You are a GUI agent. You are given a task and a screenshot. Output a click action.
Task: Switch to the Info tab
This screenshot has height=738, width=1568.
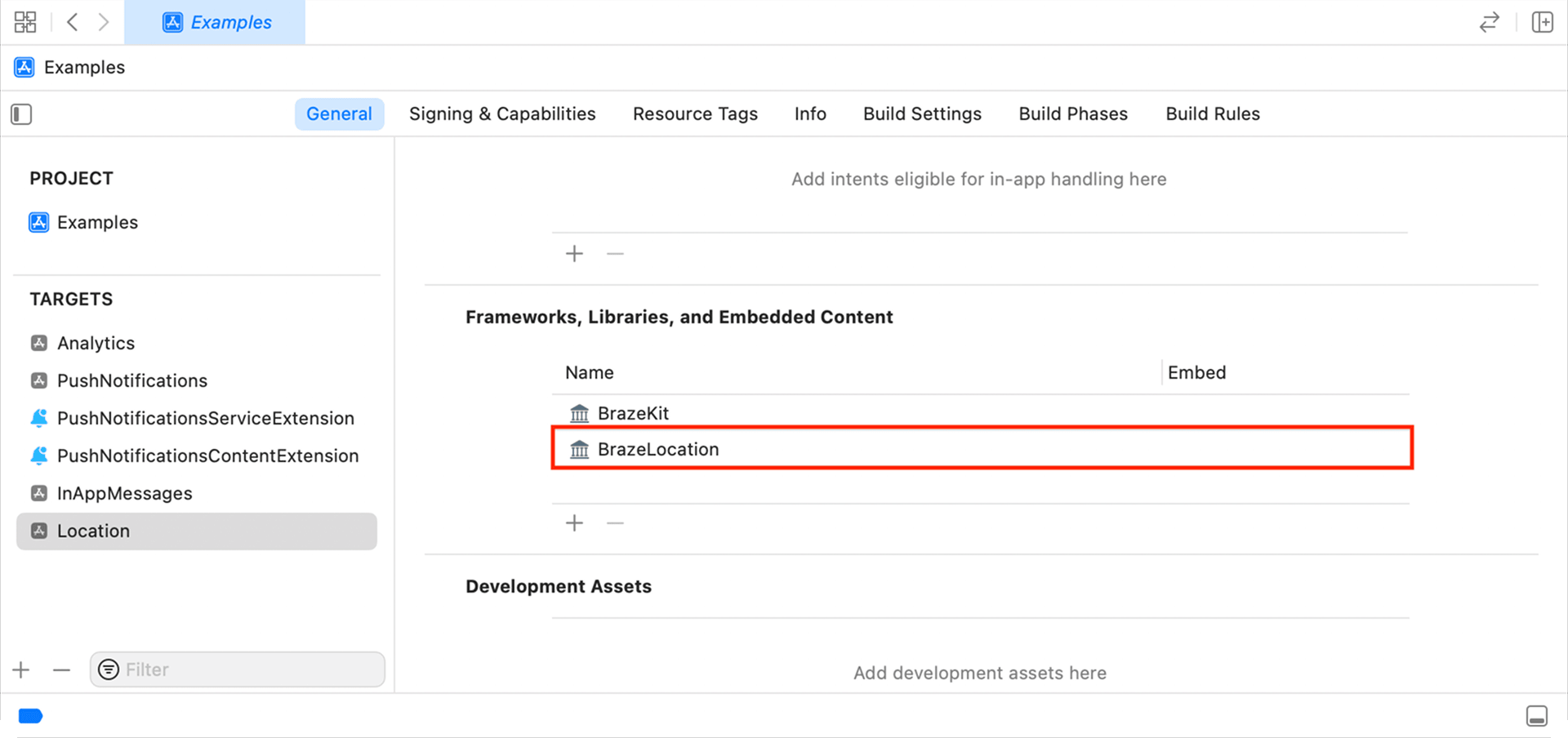(x=810, y=113)
